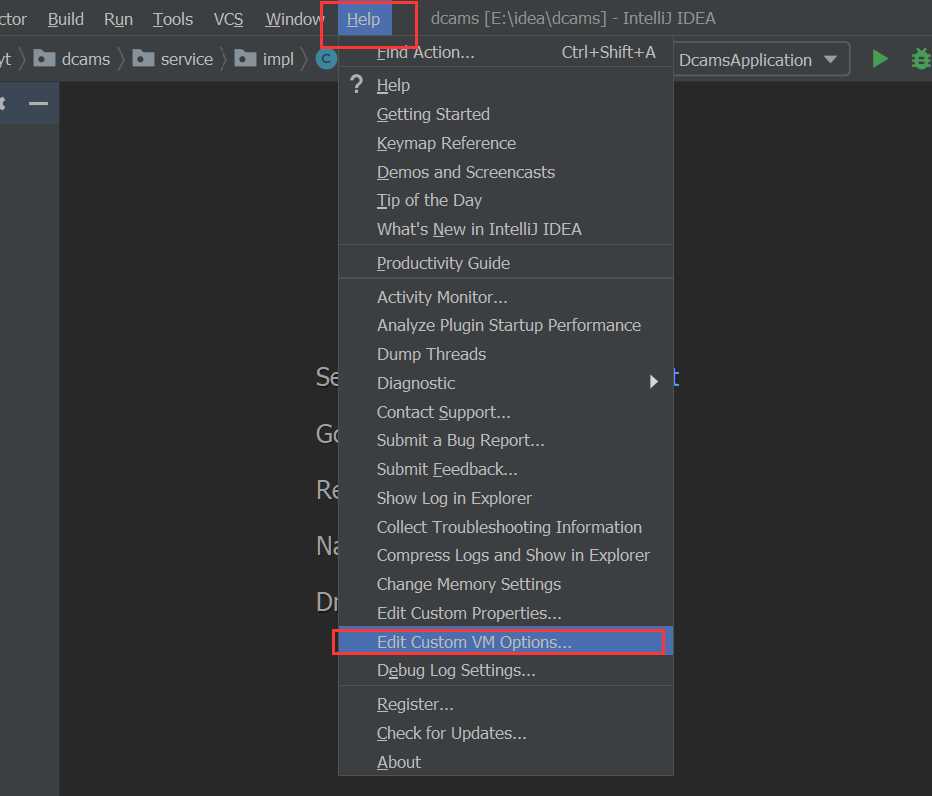Open Help entry with question mark icon
932x796 pixels.
point(394,86)
